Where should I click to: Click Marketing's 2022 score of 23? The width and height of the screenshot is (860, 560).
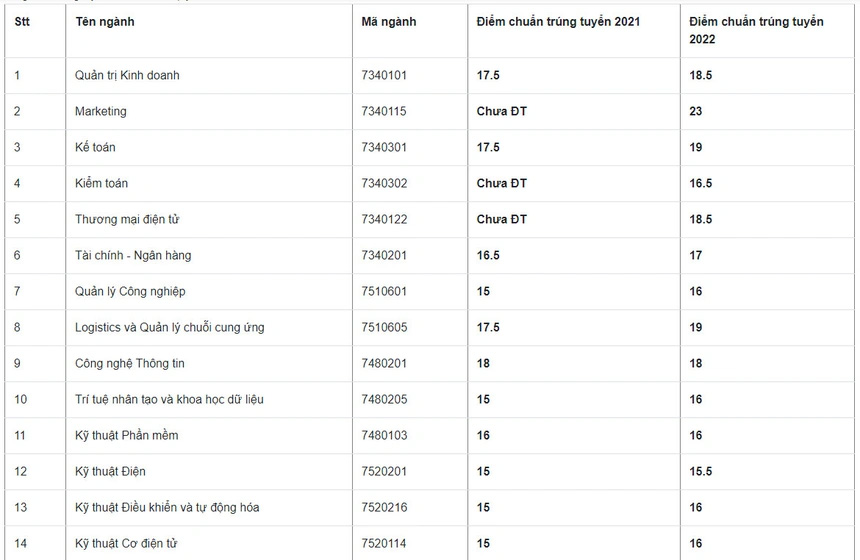click(696, 111)
